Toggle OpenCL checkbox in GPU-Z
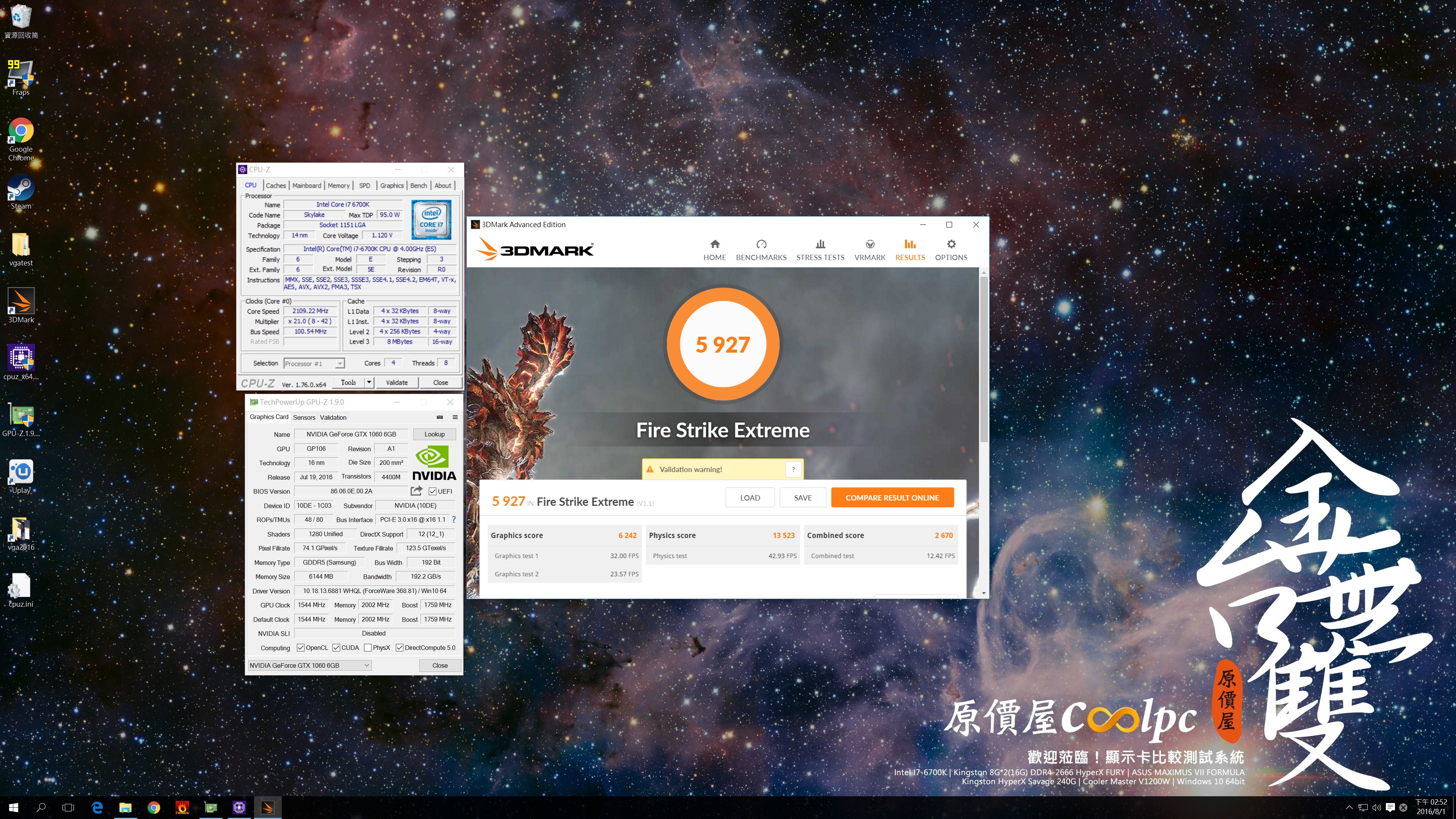Viewport: 1456px width, 819px height. 301,648
